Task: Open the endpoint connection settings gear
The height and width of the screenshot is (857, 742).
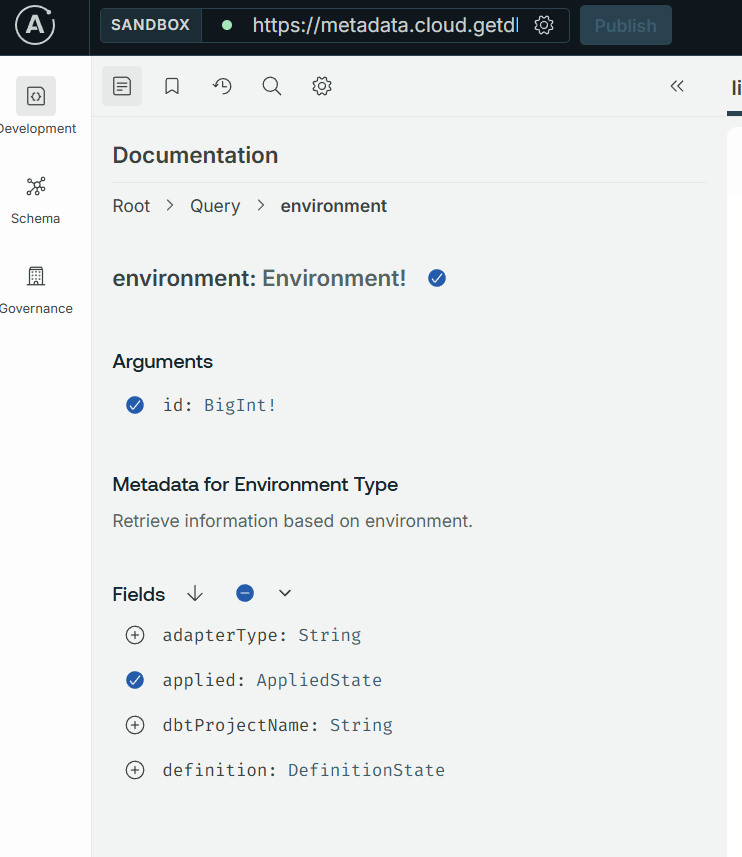Action: 544,25
